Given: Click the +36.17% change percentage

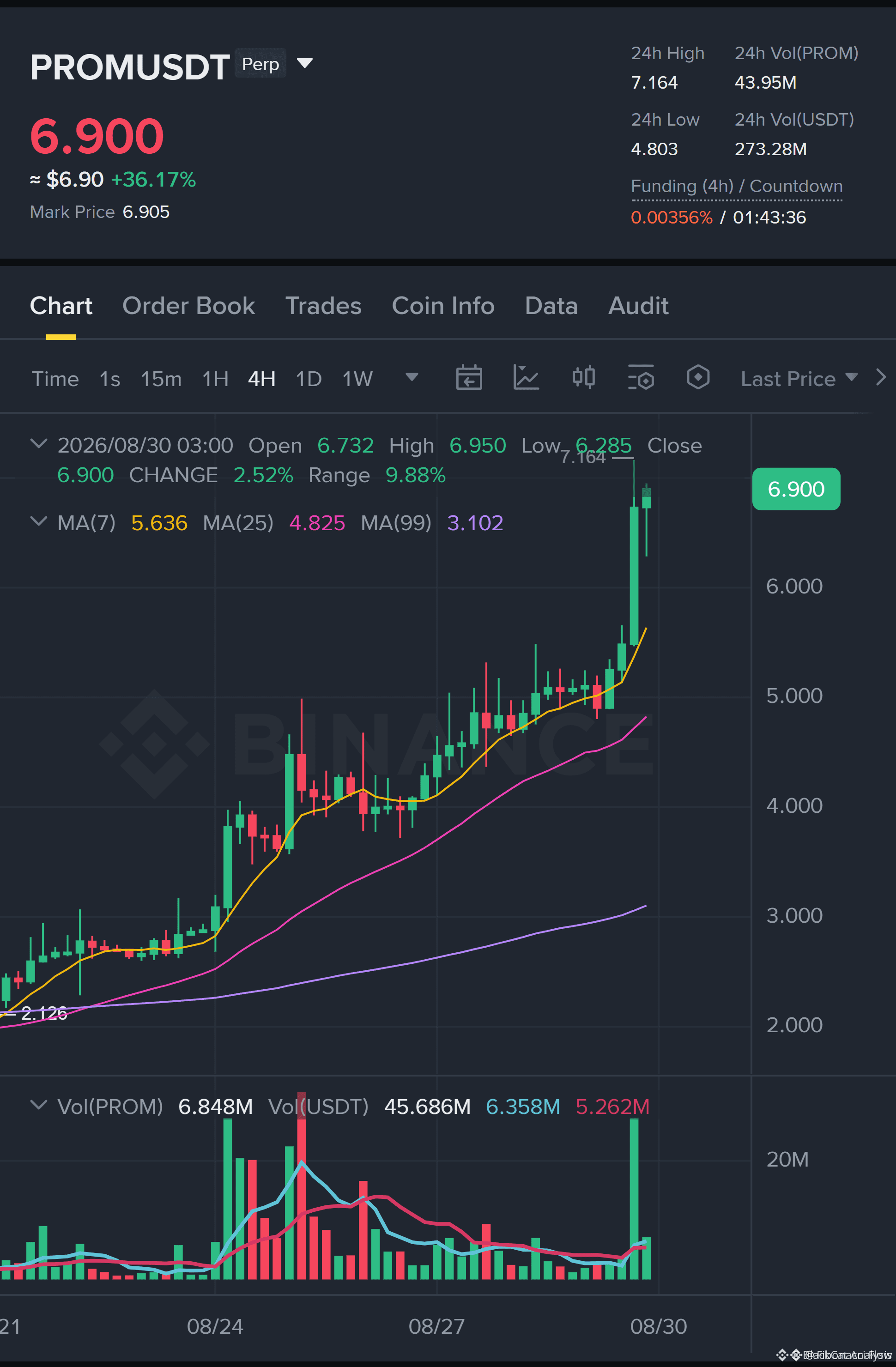Looking at the screenshot, I should 153,180.
